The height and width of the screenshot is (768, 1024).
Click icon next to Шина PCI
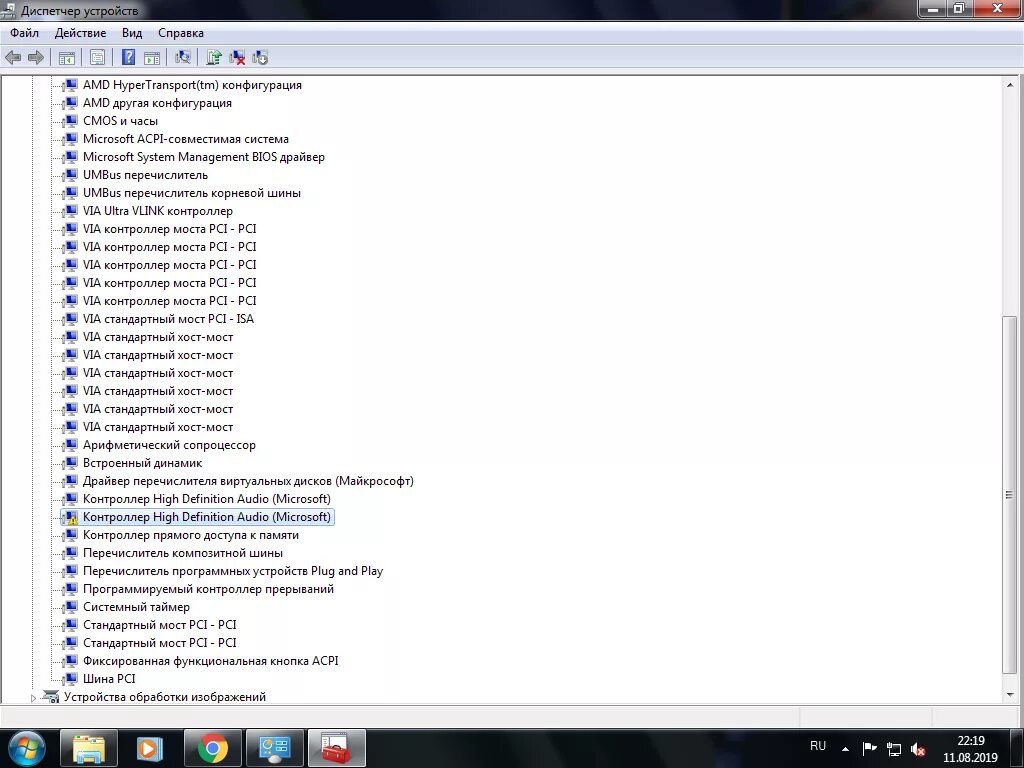point(70,679)
